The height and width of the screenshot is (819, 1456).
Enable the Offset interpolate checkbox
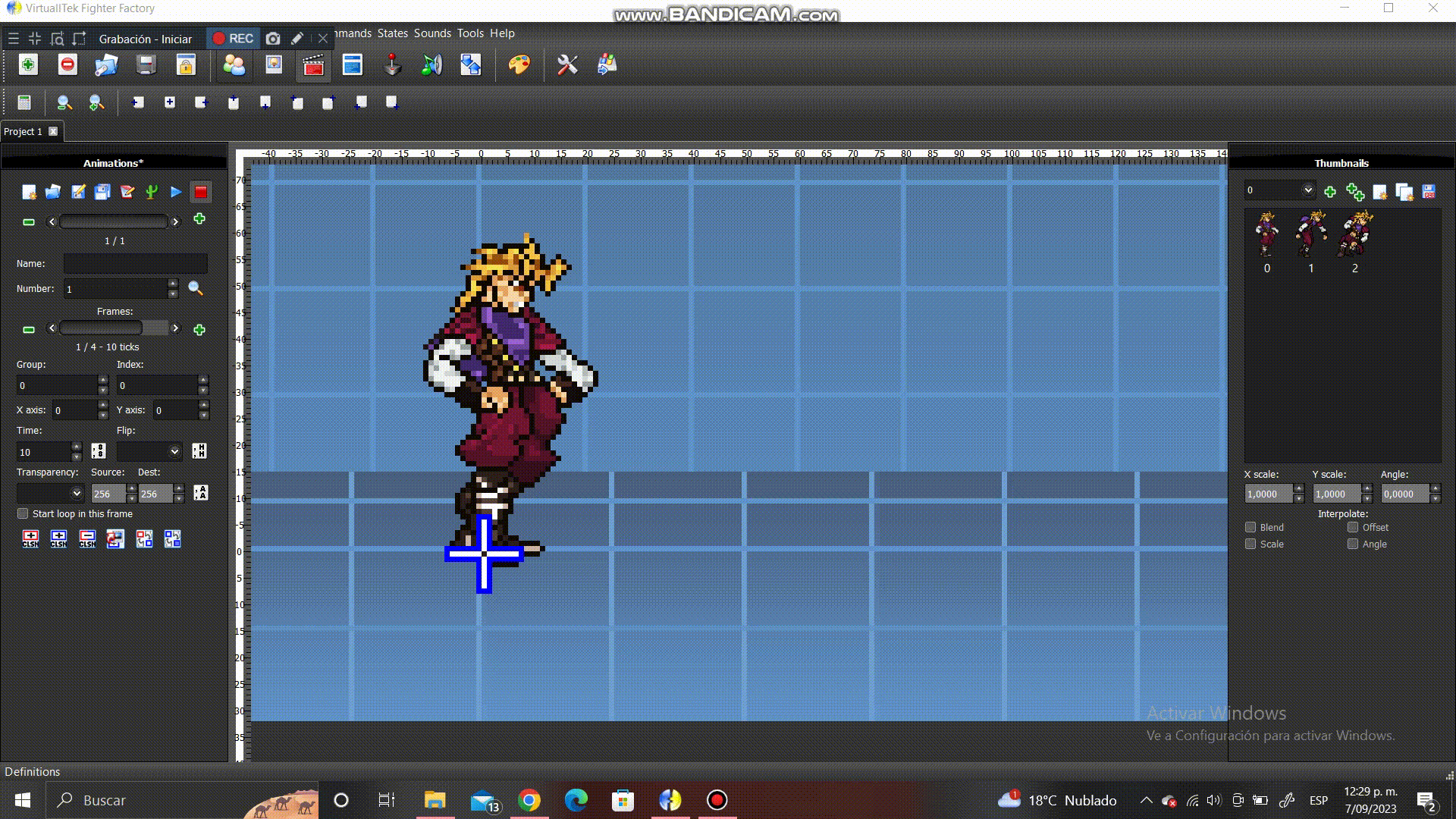pyautogui.click(x=1353, y=527)
